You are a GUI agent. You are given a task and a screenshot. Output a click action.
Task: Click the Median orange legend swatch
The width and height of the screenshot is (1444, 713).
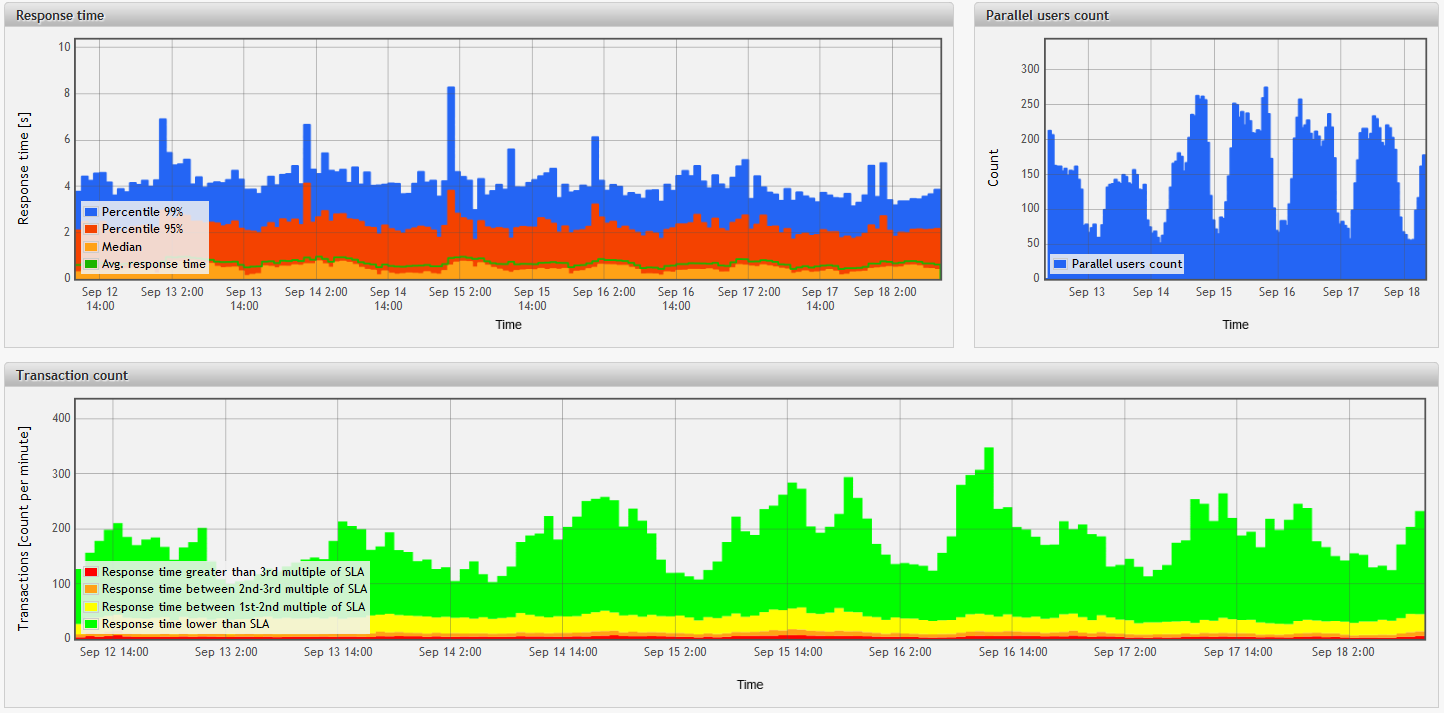91,247
